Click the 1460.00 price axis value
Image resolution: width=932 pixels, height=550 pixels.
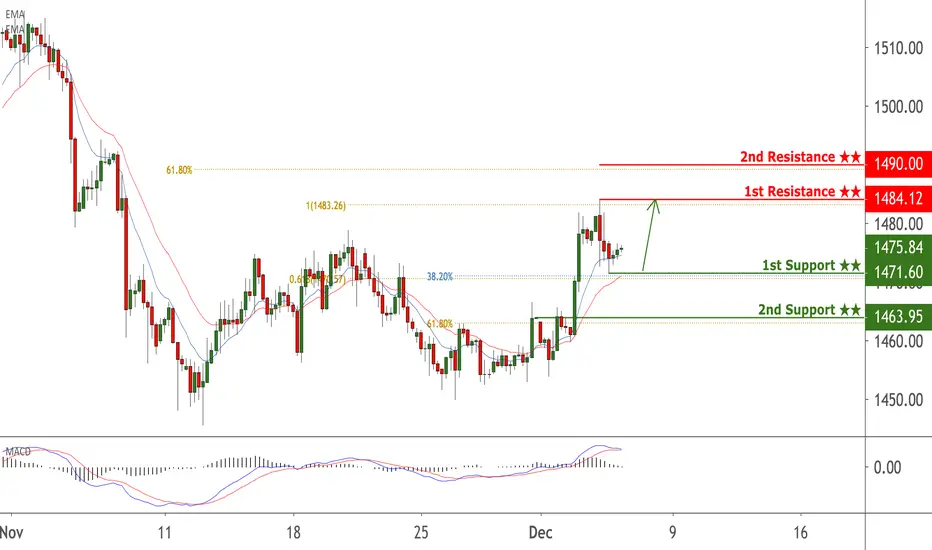pos(898,341)
